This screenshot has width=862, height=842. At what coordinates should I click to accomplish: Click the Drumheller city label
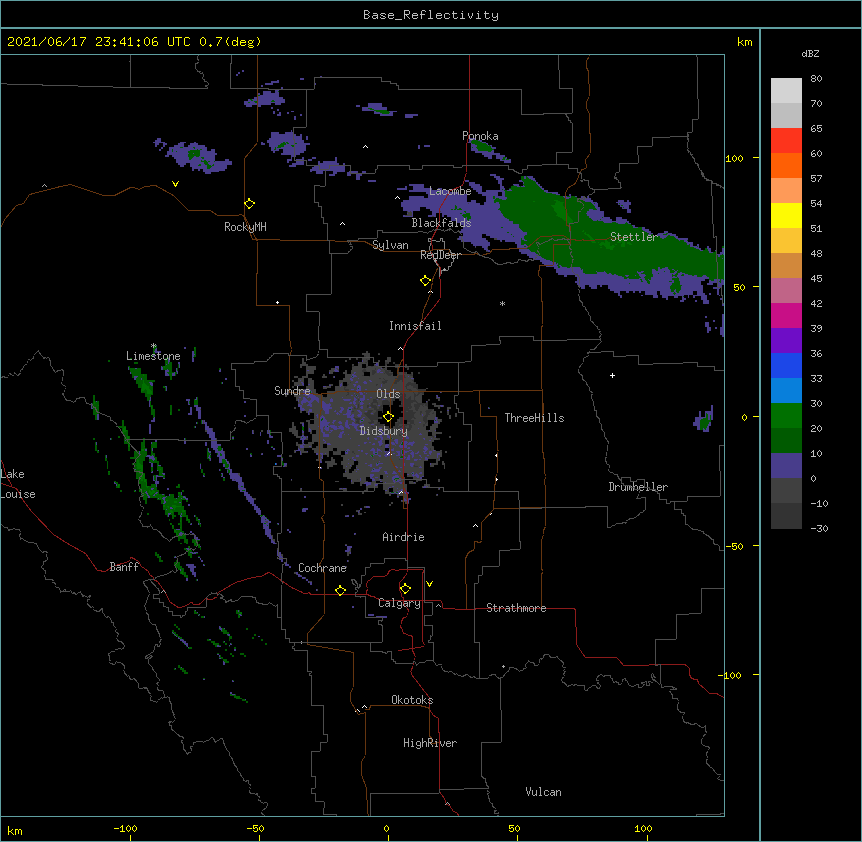(x=638, y=487)
